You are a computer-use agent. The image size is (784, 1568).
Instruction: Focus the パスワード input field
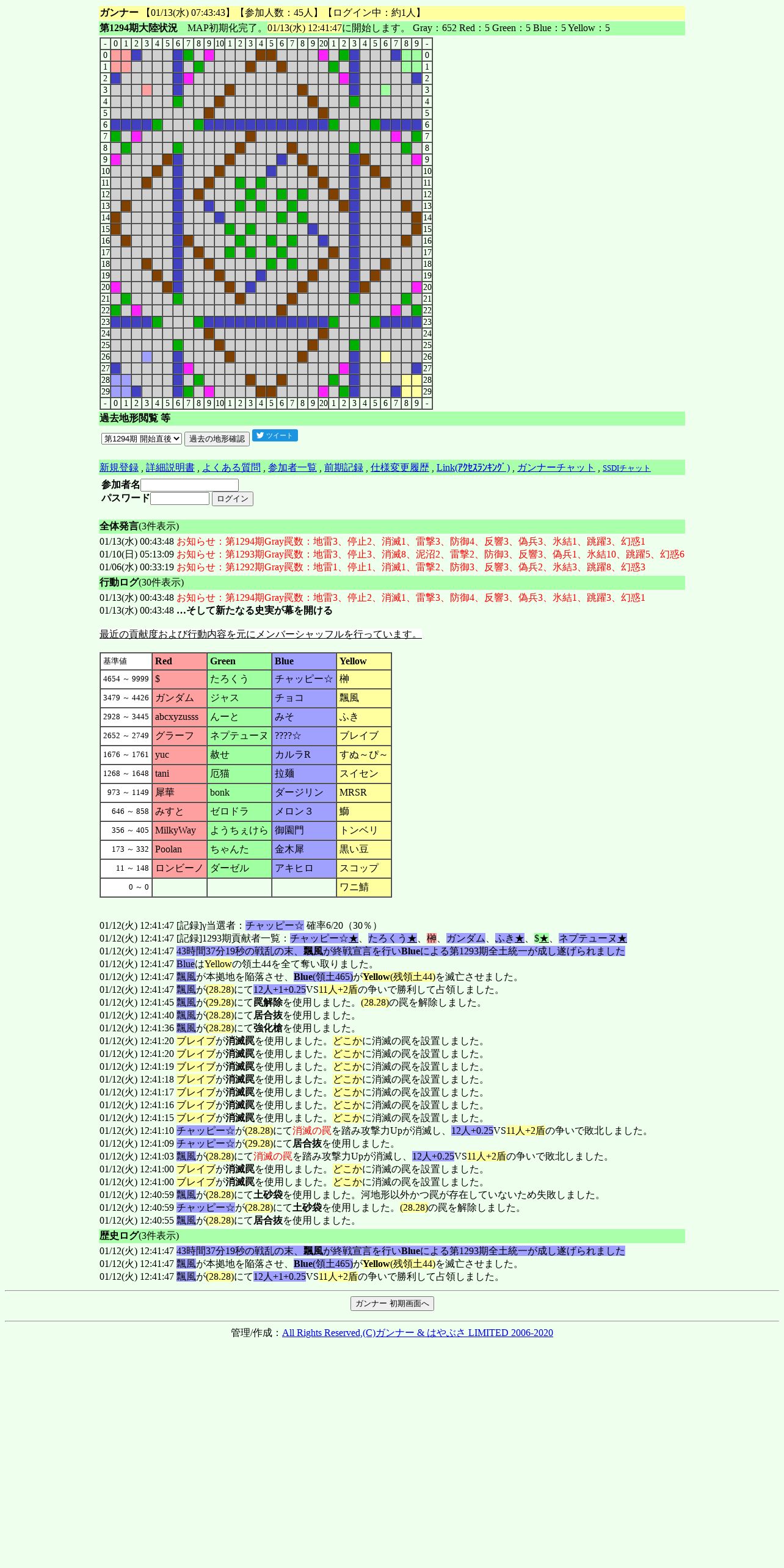click(x=180, y=499)
